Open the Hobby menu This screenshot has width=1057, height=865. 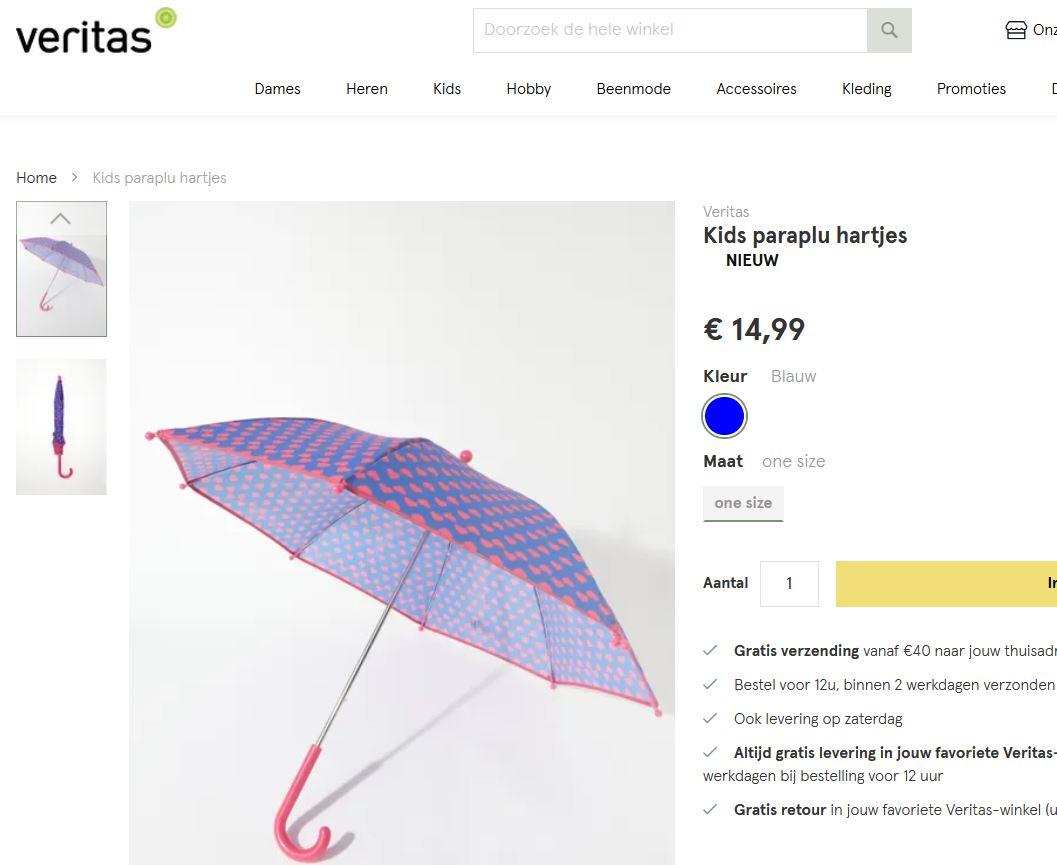pyautogui.click(x=528, y=88)
